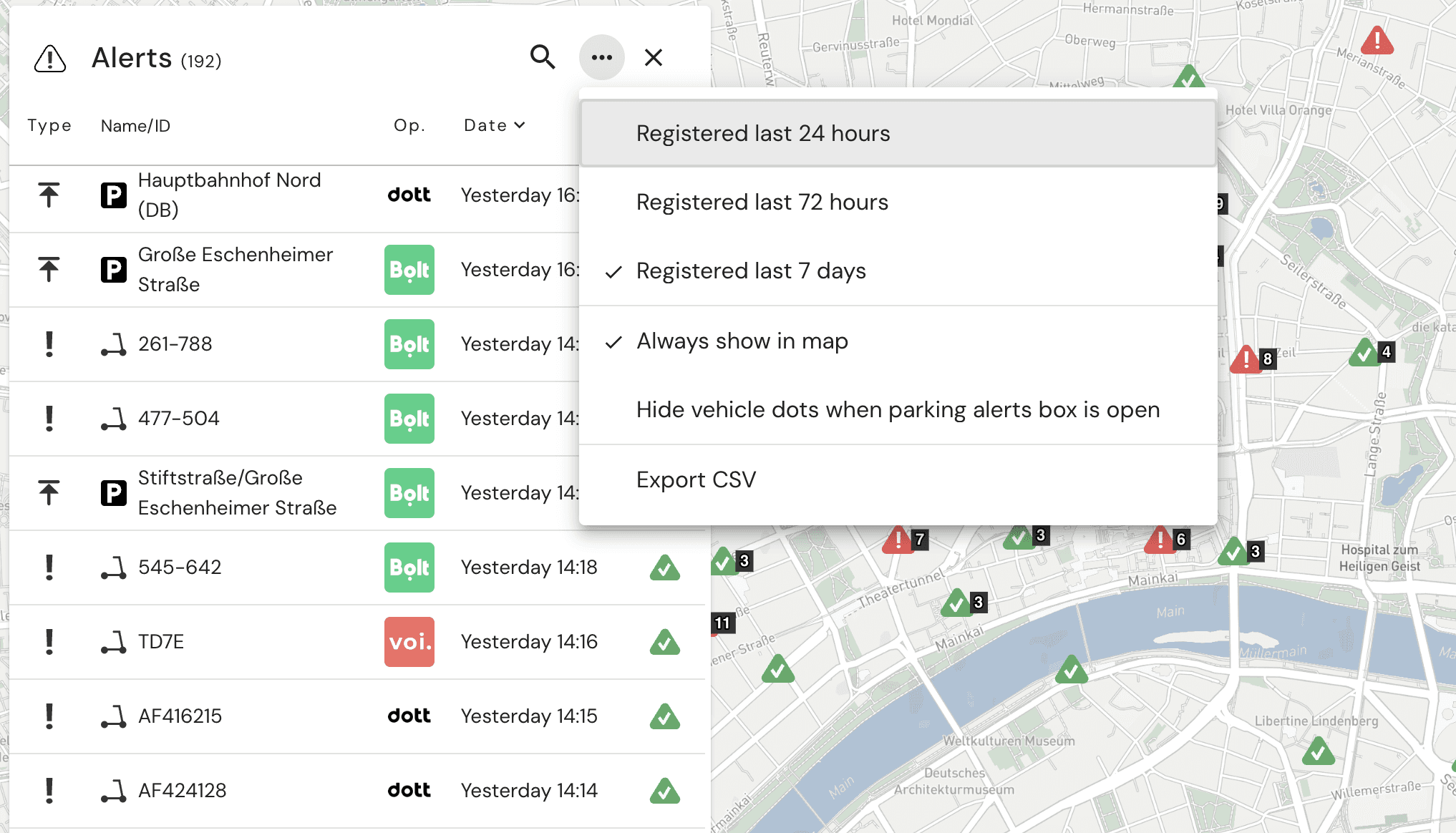Click the Alerts warning triangle icon
Image resolution: width=1456 pixels, height=833 pixels.
pos(50,59)
